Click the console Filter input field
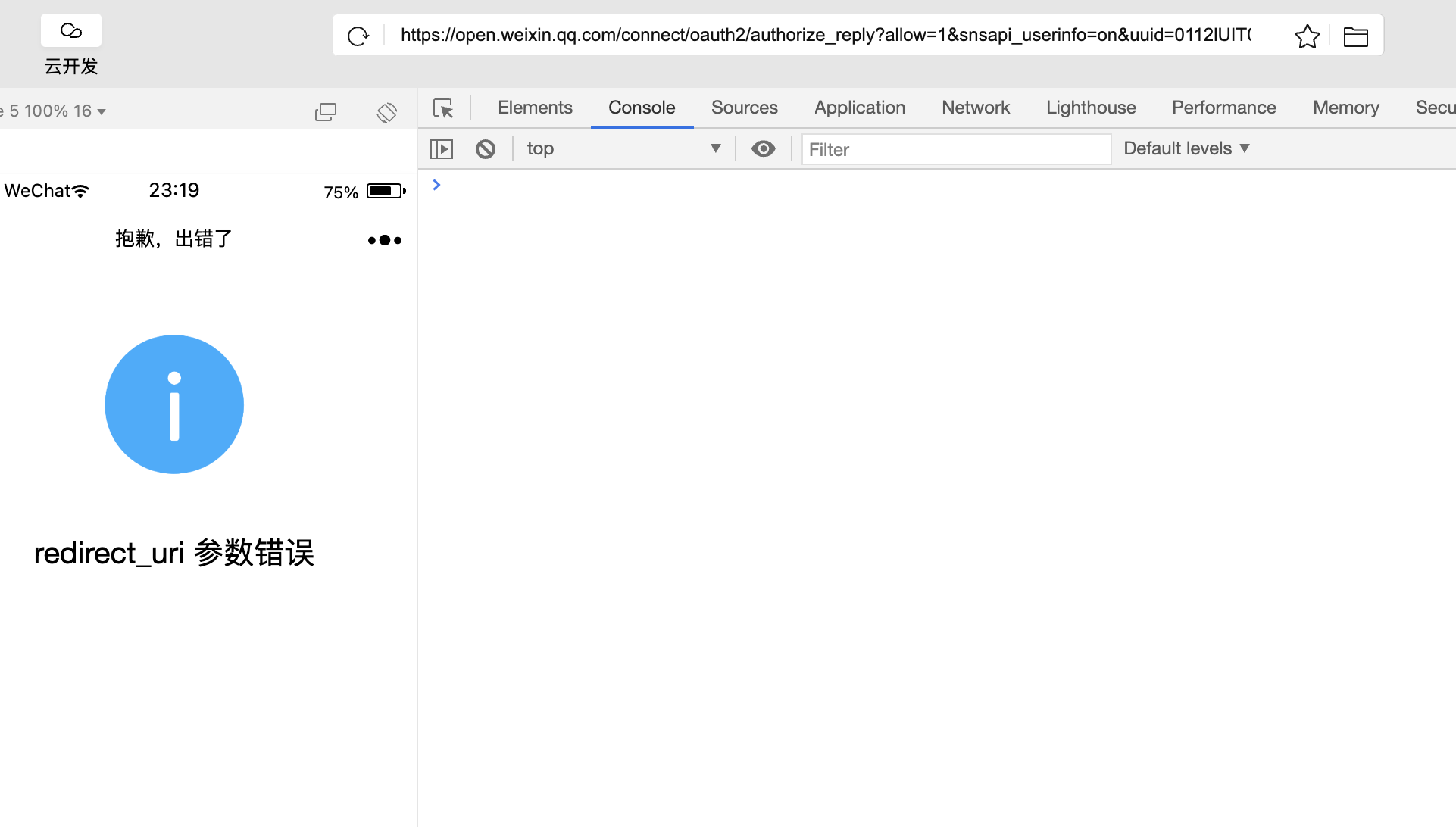This screenshot has width=1456, height=827. 956,149
